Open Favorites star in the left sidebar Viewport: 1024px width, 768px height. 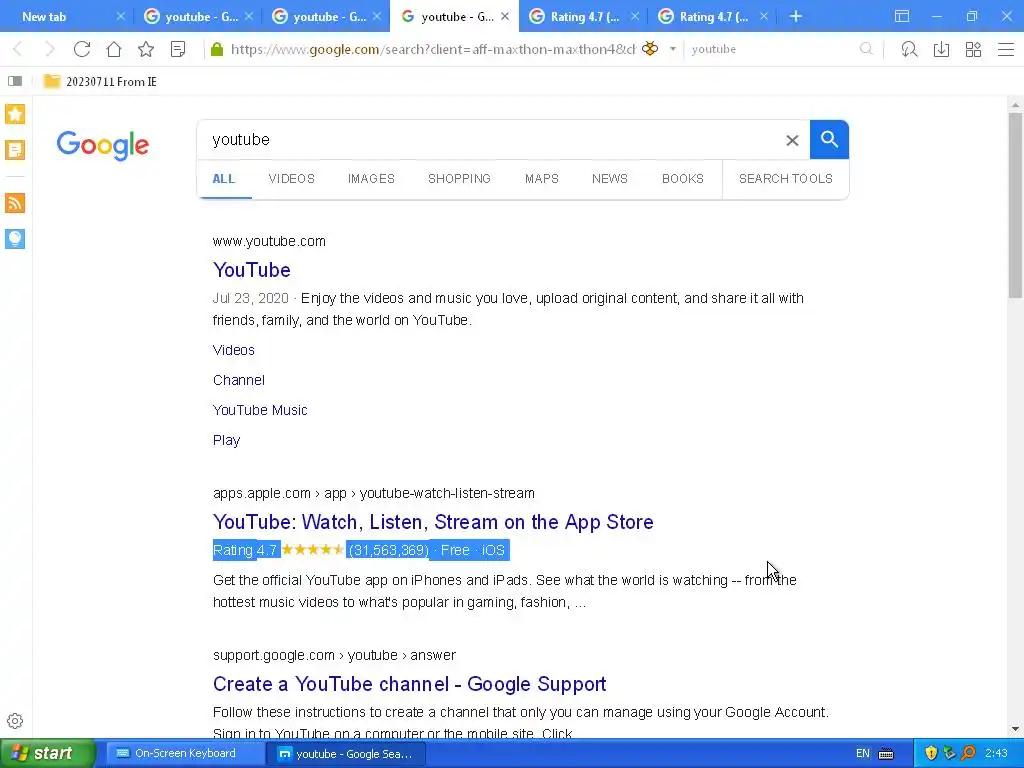pos(15,114)
